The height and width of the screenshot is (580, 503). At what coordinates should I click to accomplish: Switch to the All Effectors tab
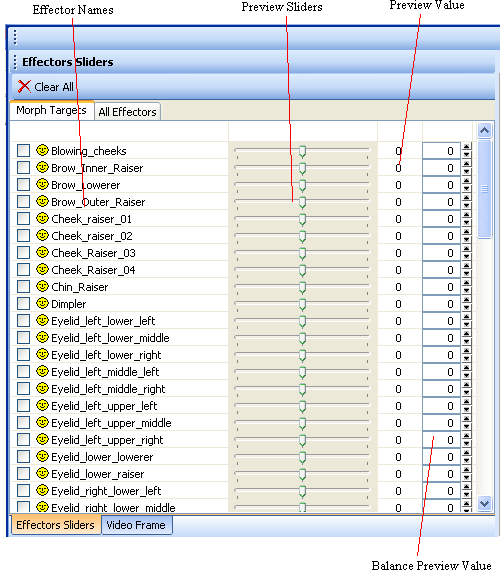tap(127, 112)
